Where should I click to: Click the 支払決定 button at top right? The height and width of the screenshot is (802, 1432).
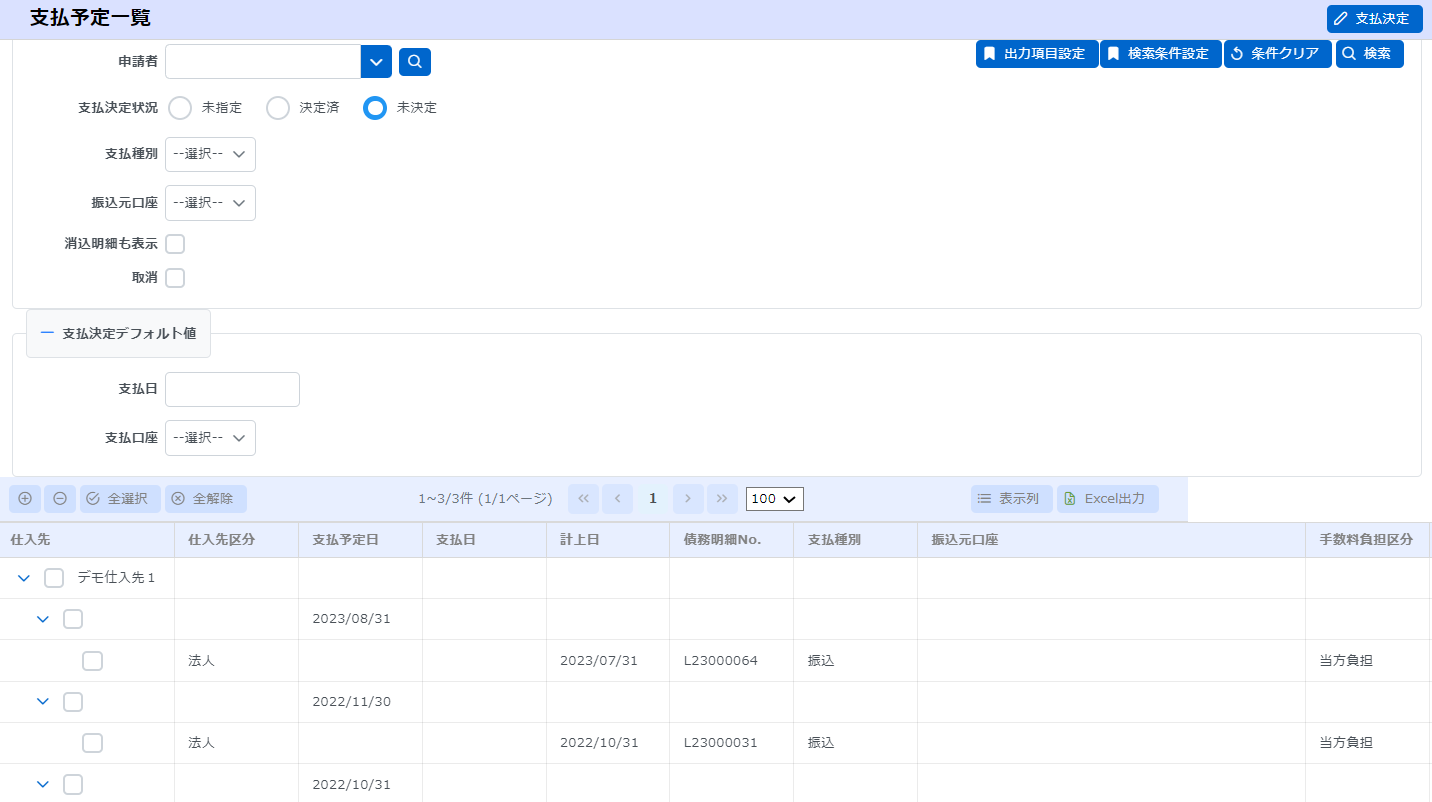[1374, 19]
